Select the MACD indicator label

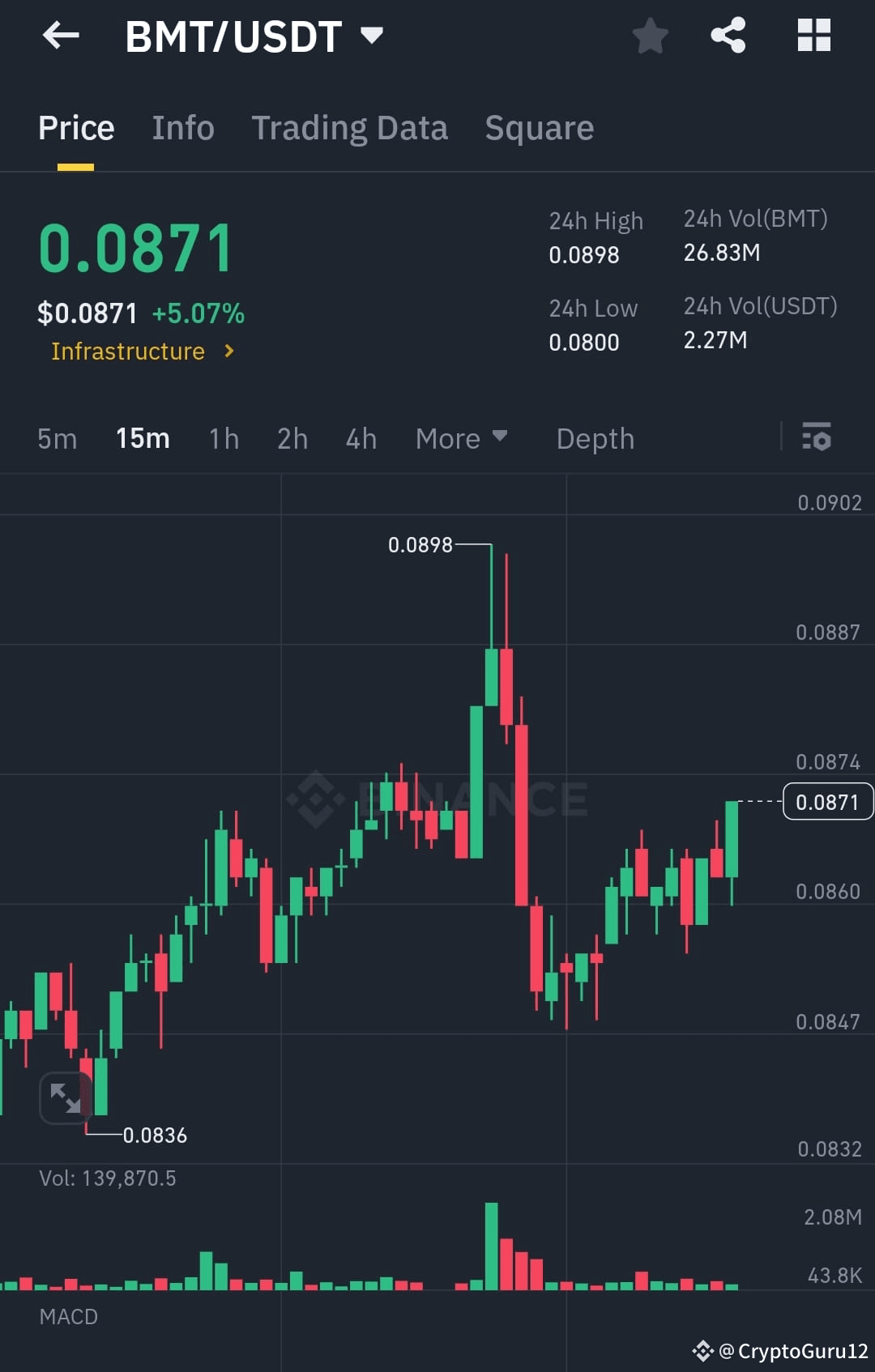tap(69, 1317)
